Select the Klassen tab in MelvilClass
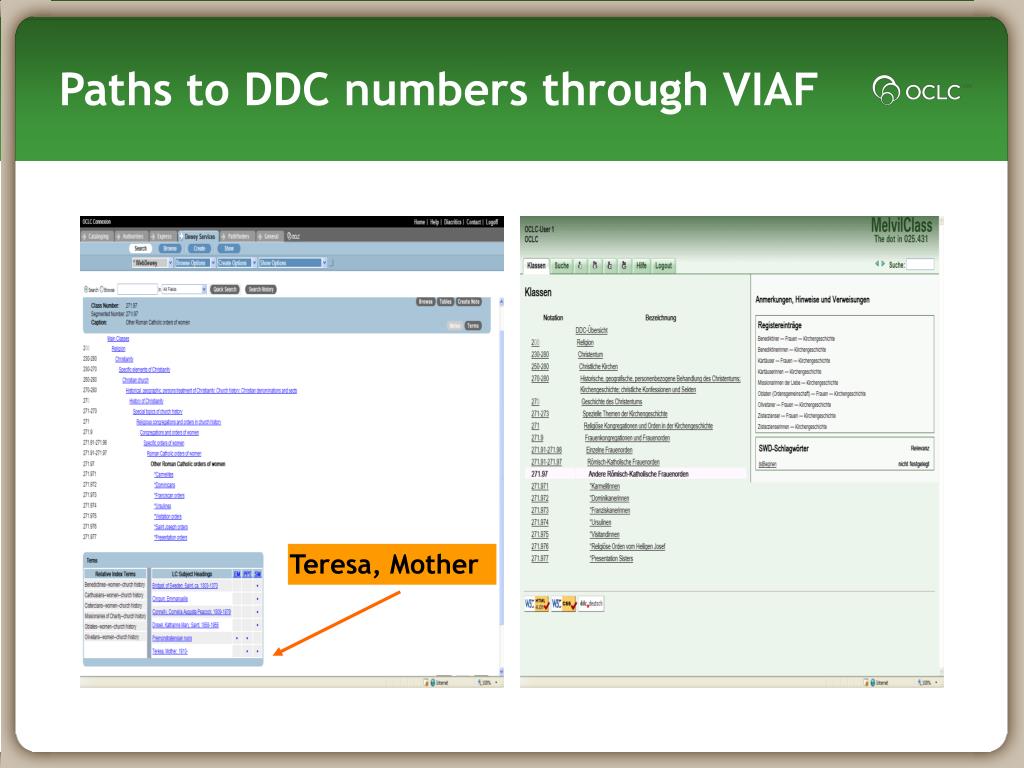Screen dimensions: 1024x768 [536, 266]
